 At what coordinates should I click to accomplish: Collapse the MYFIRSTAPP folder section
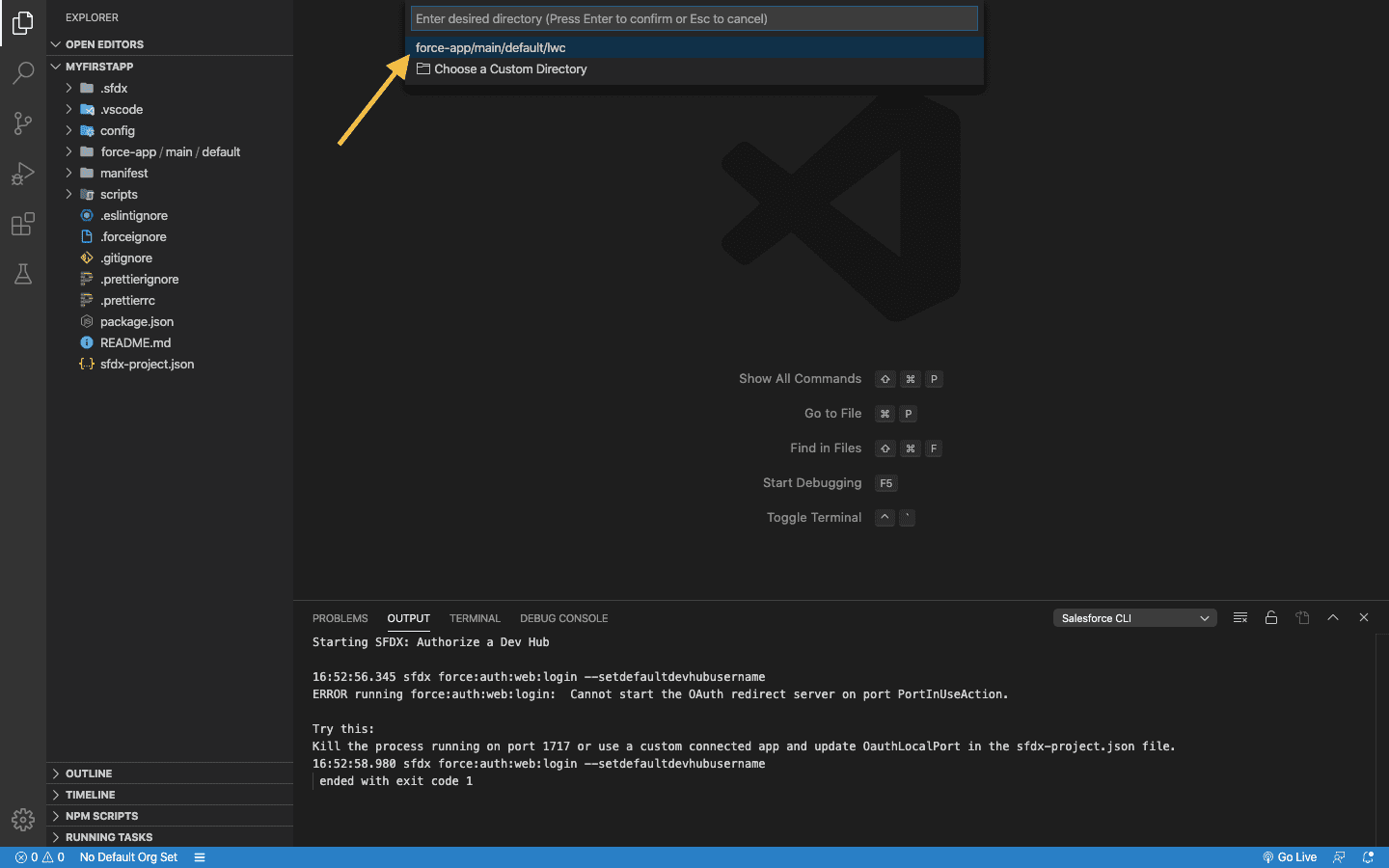(x=170, y=67)
